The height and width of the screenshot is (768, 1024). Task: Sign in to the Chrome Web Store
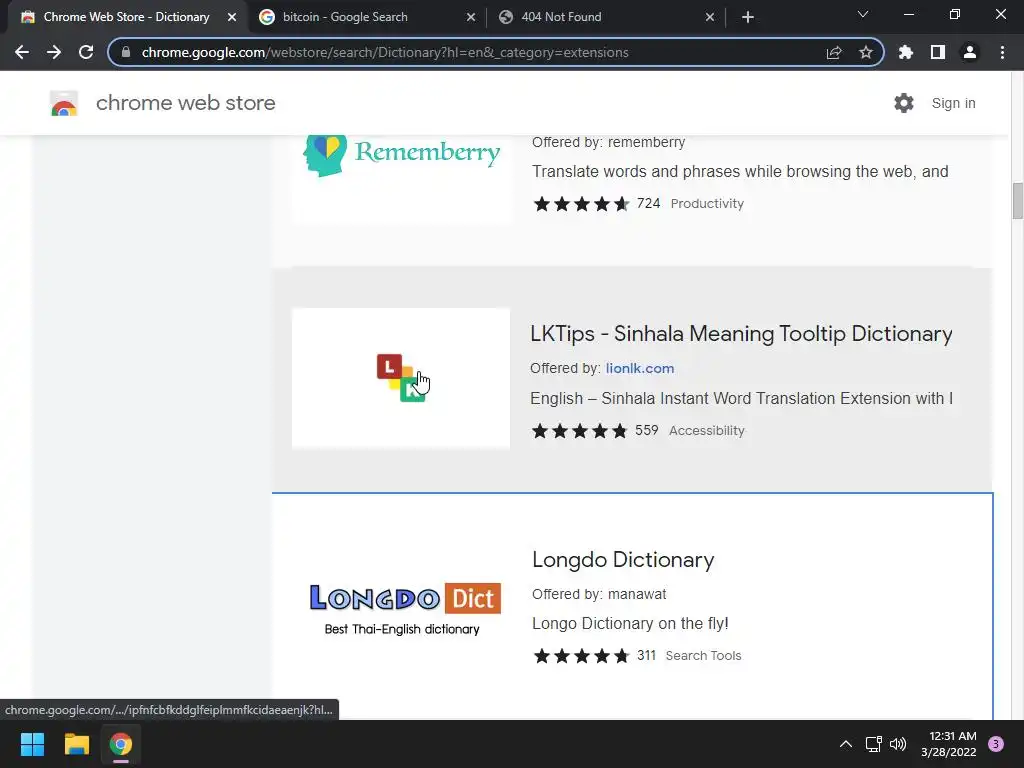click(953, 103)
